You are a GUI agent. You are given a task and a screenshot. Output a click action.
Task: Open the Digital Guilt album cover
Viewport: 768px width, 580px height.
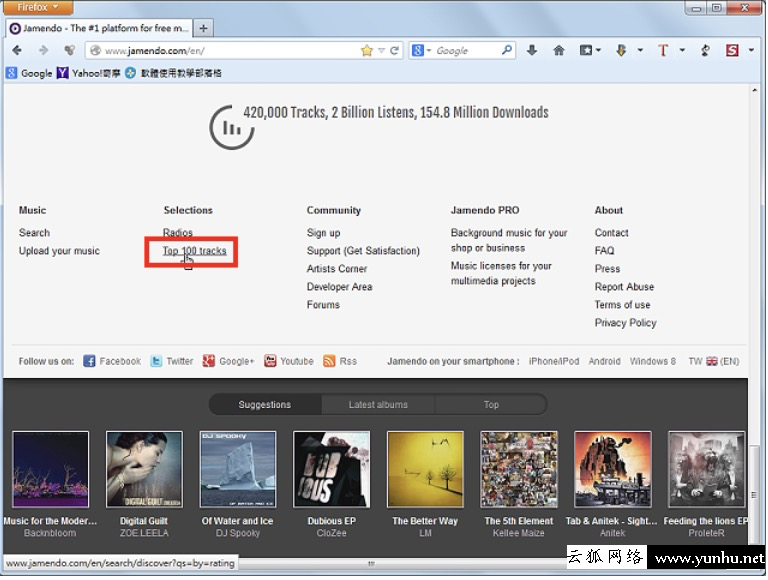144,469
